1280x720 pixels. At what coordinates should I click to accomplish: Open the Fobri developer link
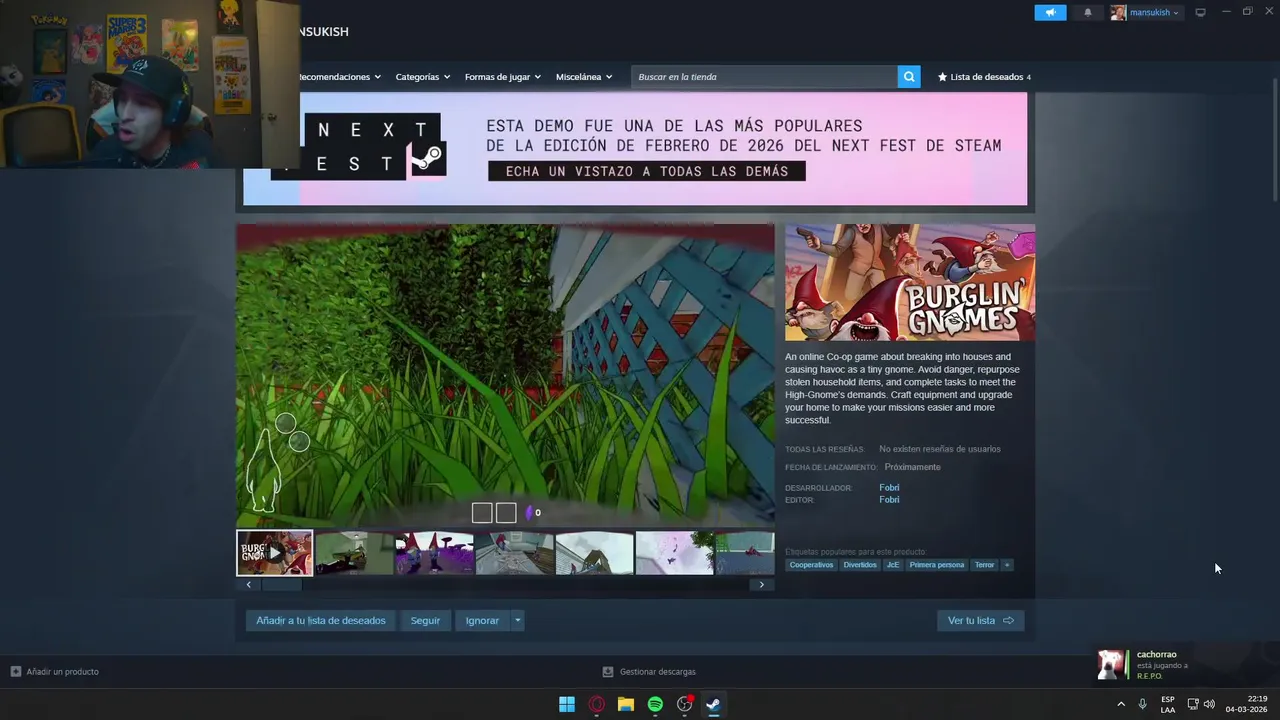point(889,488)
